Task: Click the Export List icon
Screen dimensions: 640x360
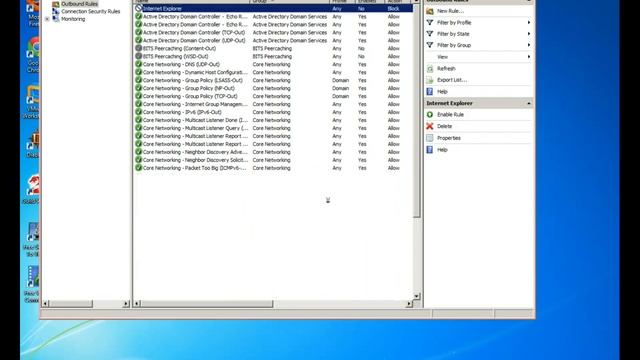Action: [430, 80]
